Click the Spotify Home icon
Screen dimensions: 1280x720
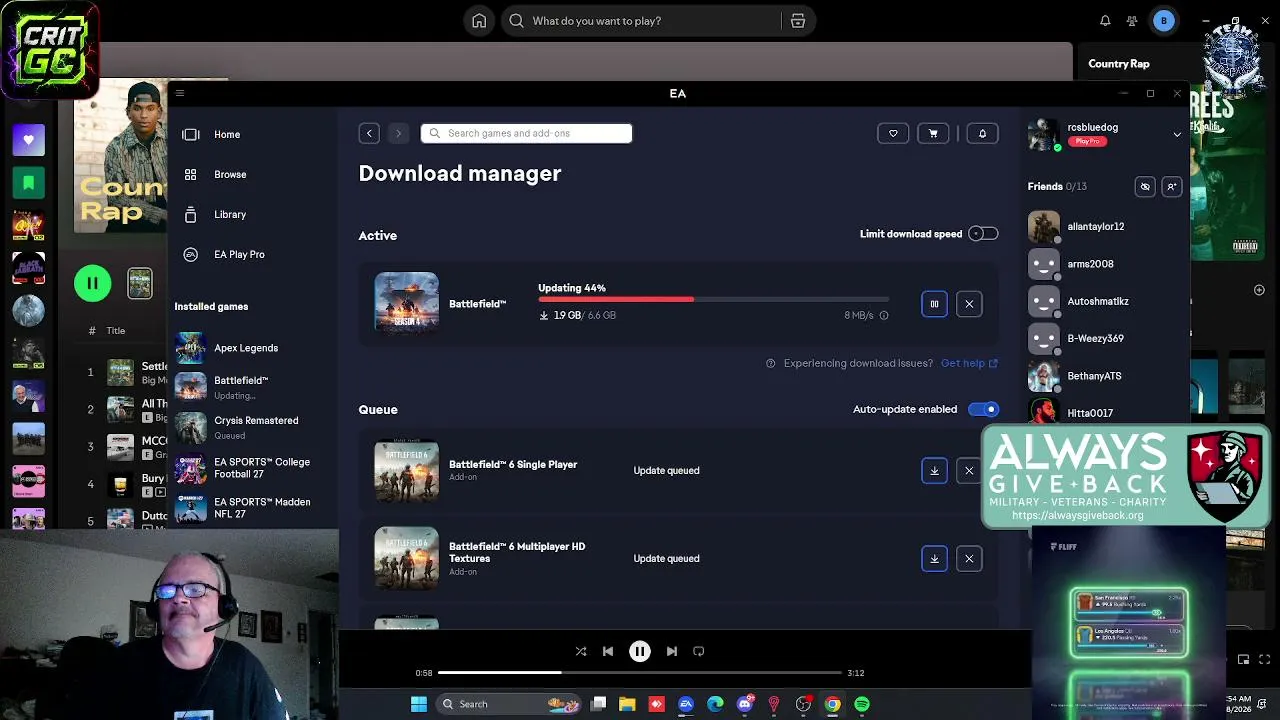[x=479, y=21]
